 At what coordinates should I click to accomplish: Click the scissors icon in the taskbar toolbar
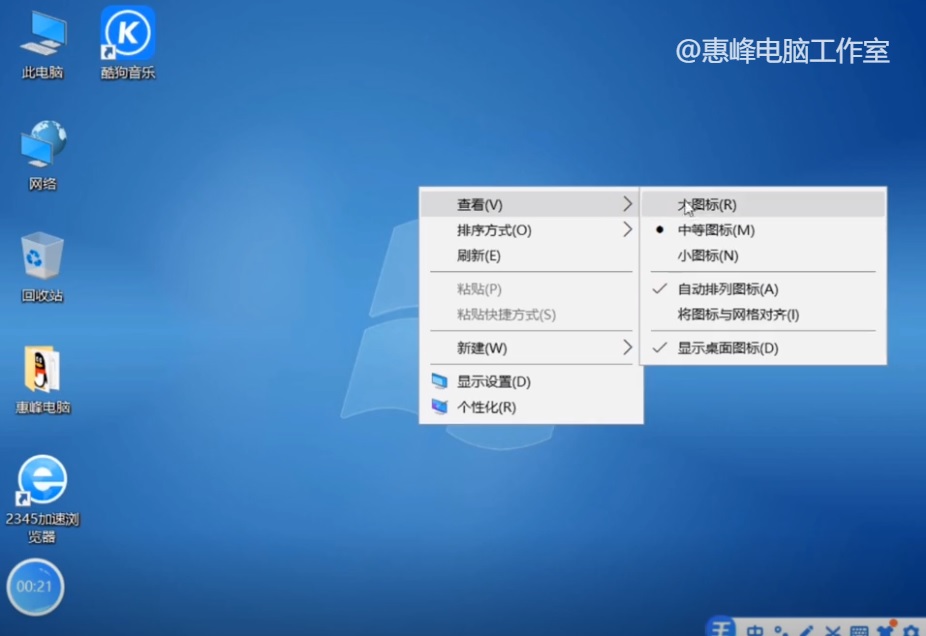tap(834, 629)
